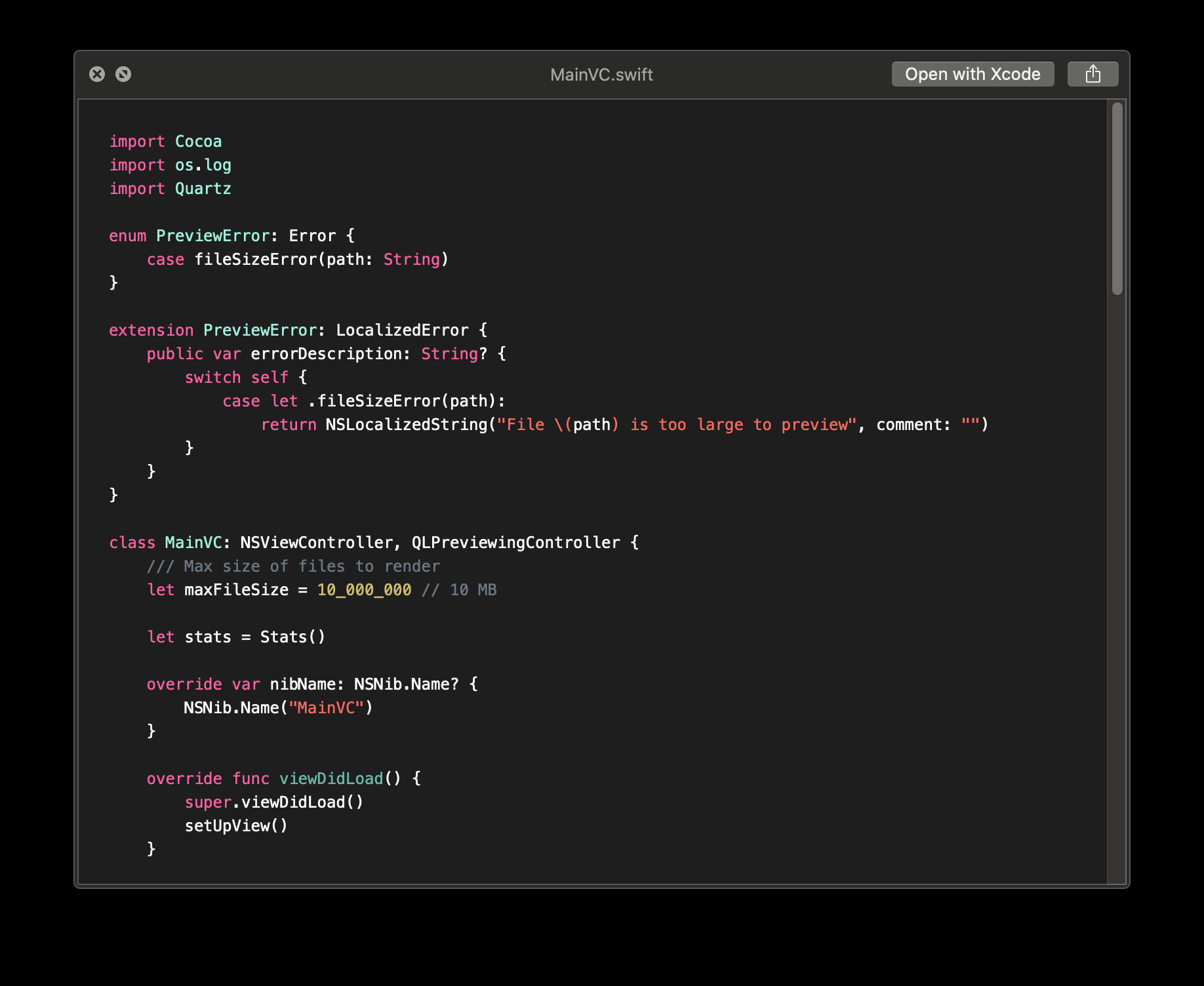Click the setUpView() call line

[x=236, y=826]
